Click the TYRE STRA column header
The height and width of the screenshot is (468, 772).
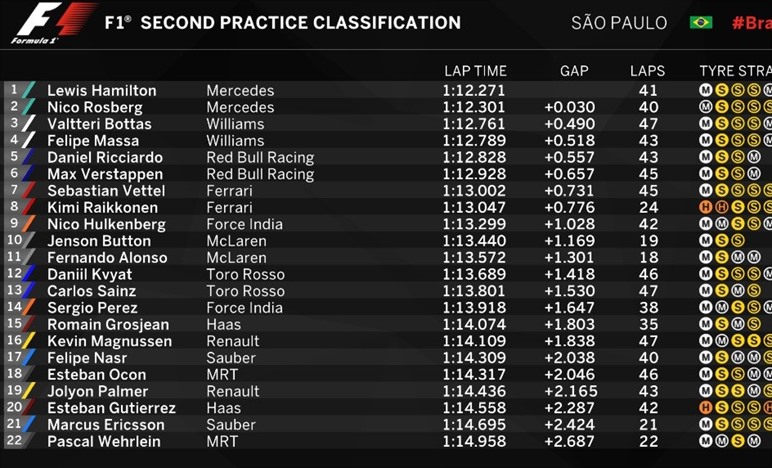point(736,71)
